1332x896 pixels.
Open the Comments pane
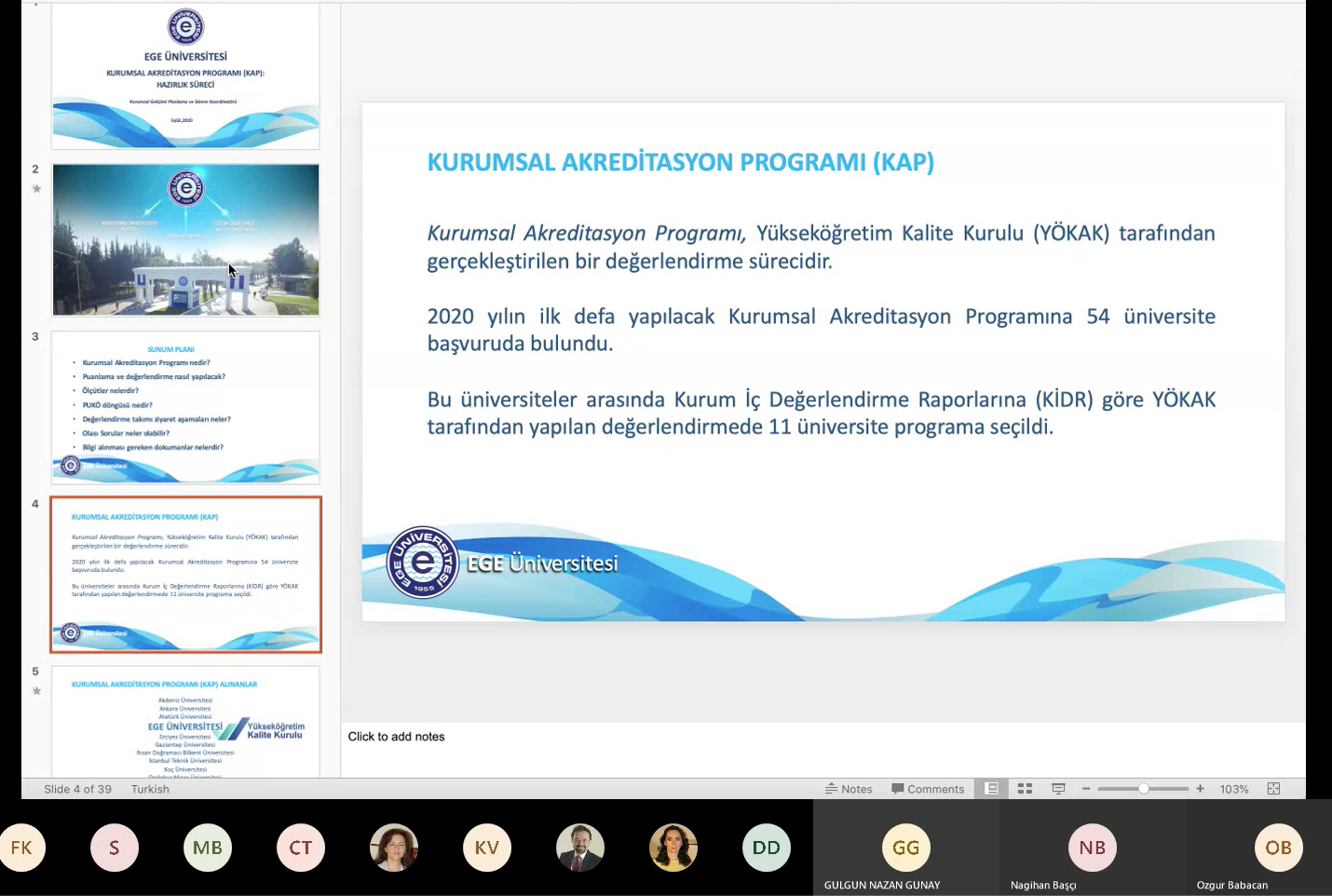tap(928, 789)
